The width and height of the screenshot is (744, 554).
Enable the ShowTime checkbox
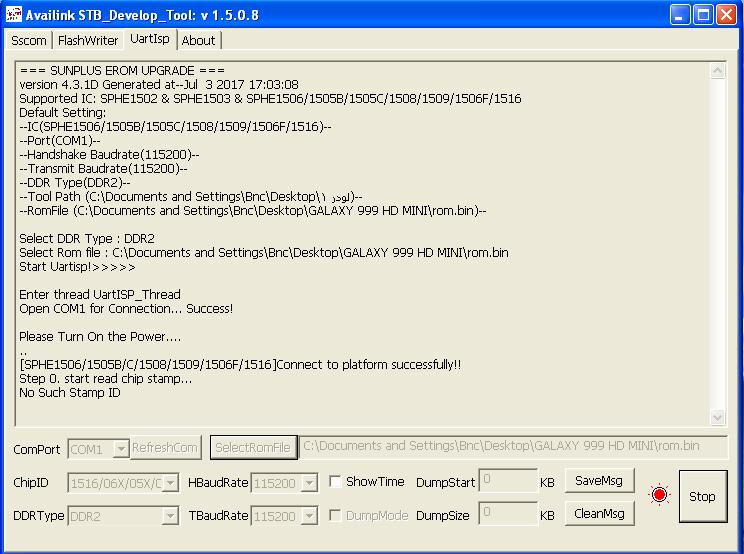(x=335, y=482)
